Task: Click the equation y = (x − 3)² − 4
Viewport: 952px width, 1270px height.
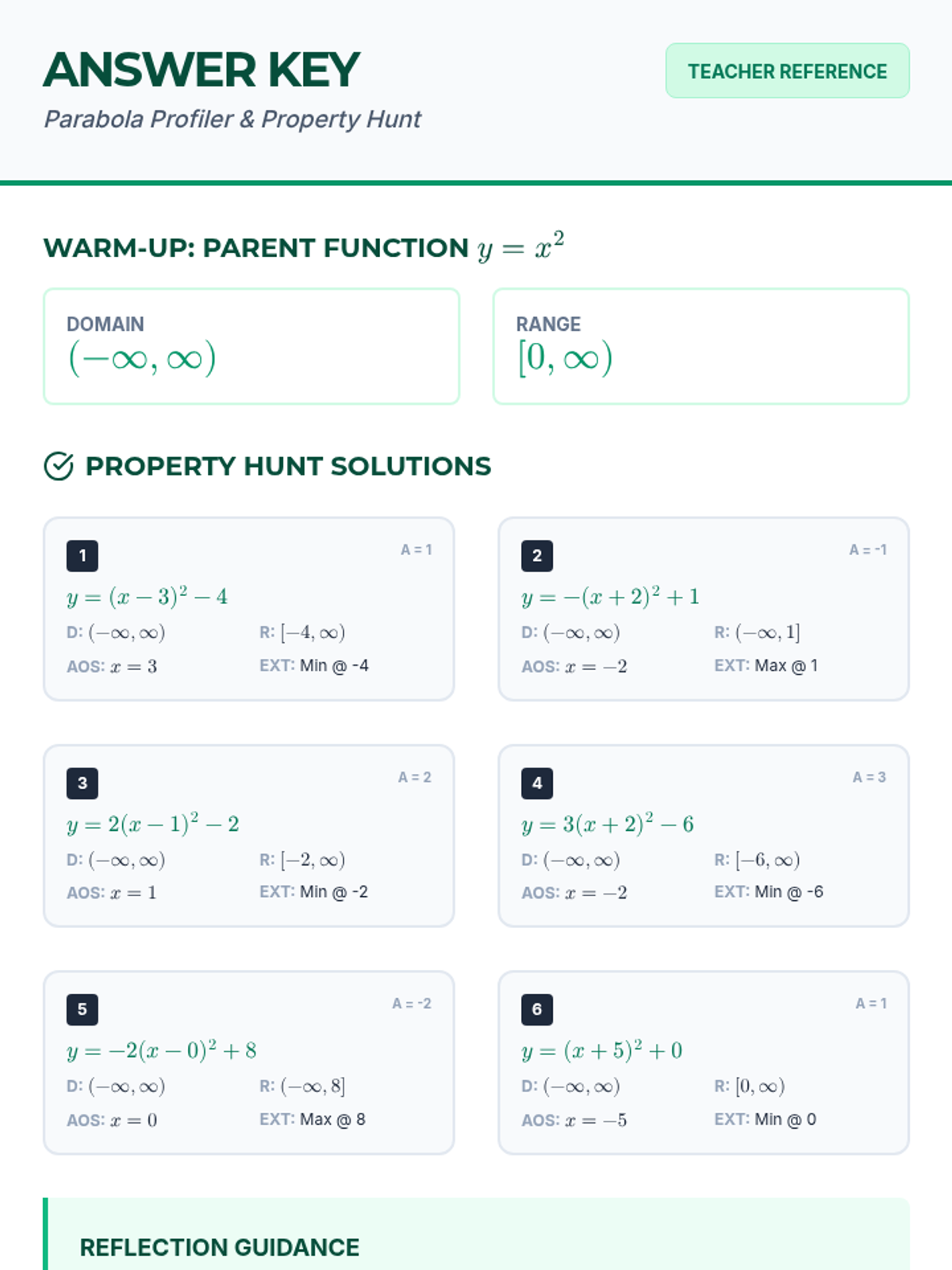Action: 148,597
